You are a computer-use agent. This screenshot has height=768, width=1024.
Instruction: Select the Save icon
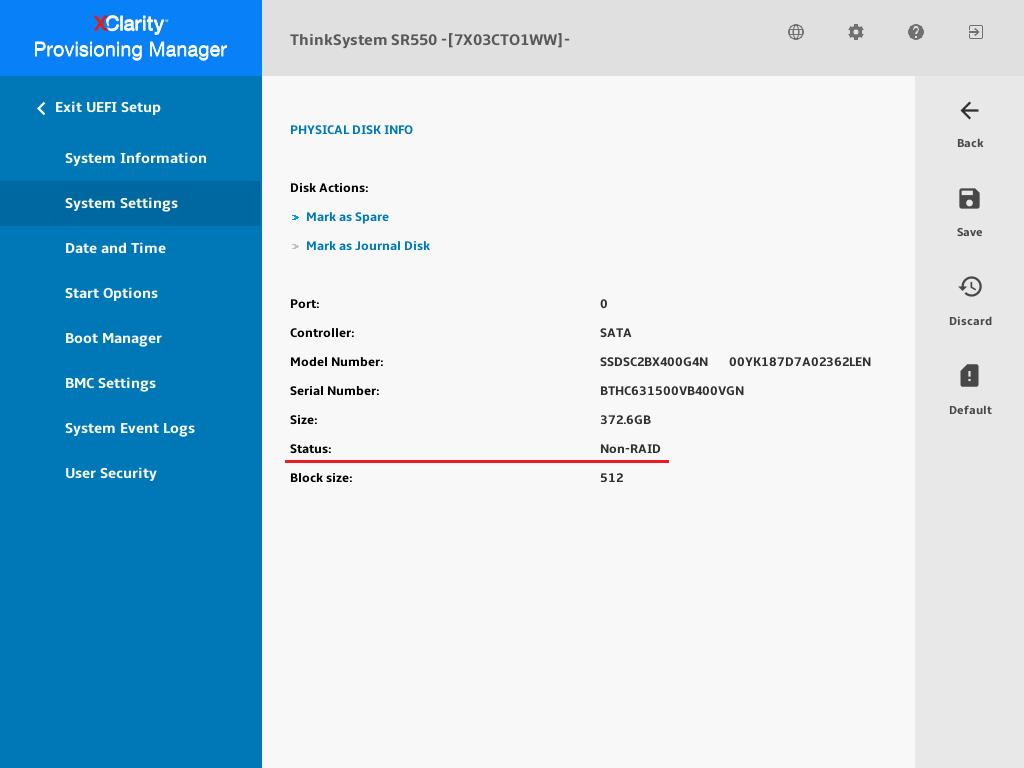click(969, 199)
